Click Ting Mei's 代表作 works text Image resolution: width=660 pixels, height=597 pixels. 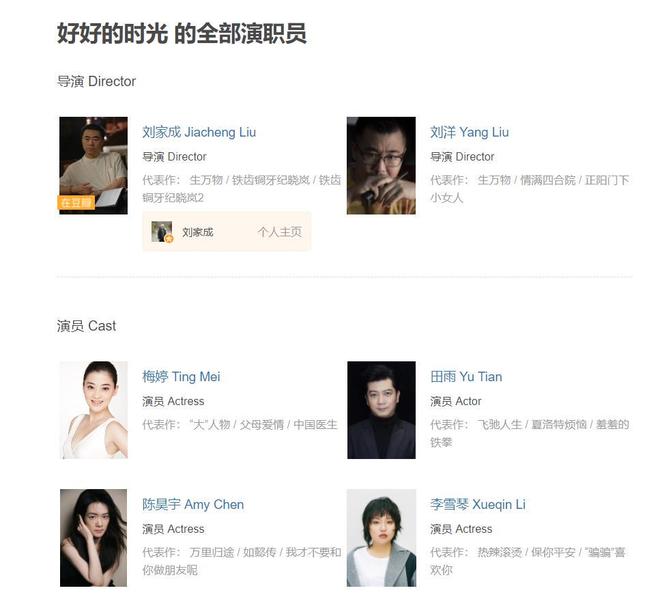point(240,424)
